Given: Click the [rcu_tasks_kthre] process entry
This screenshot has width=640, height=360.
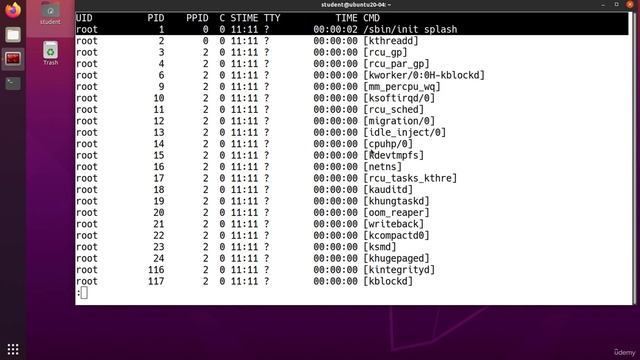Looking at the screenshot, I should click(410, 178).
